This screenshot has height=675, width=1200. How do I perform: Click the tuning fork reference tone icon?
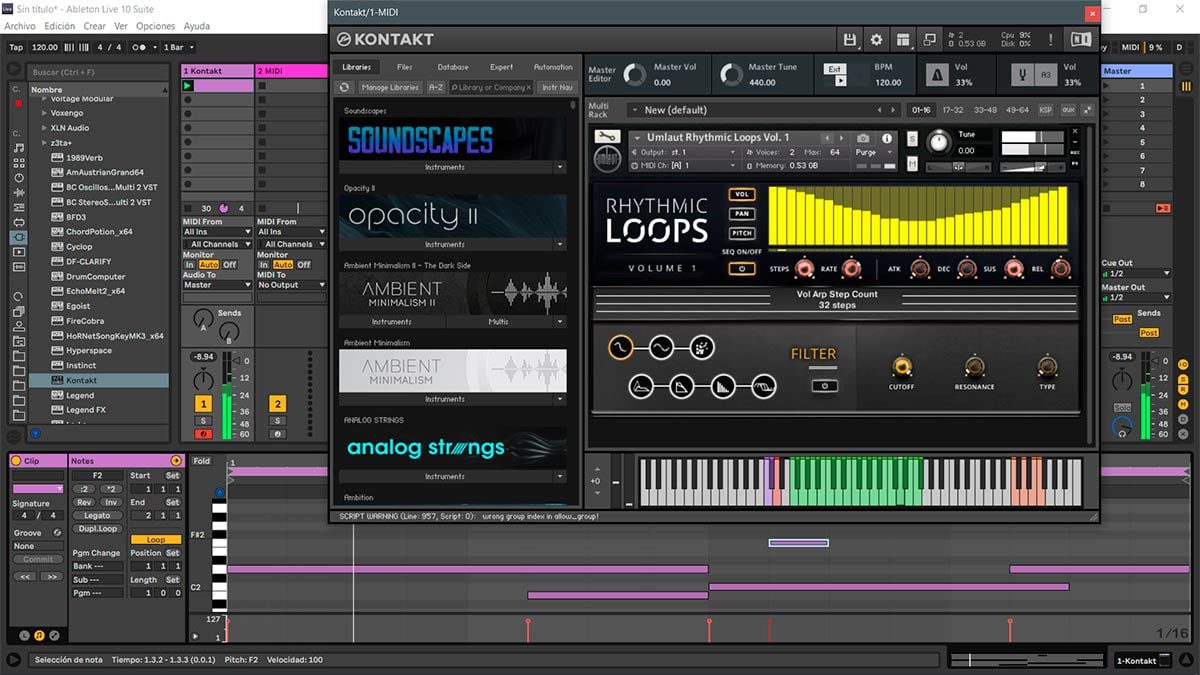[1022, 75]
